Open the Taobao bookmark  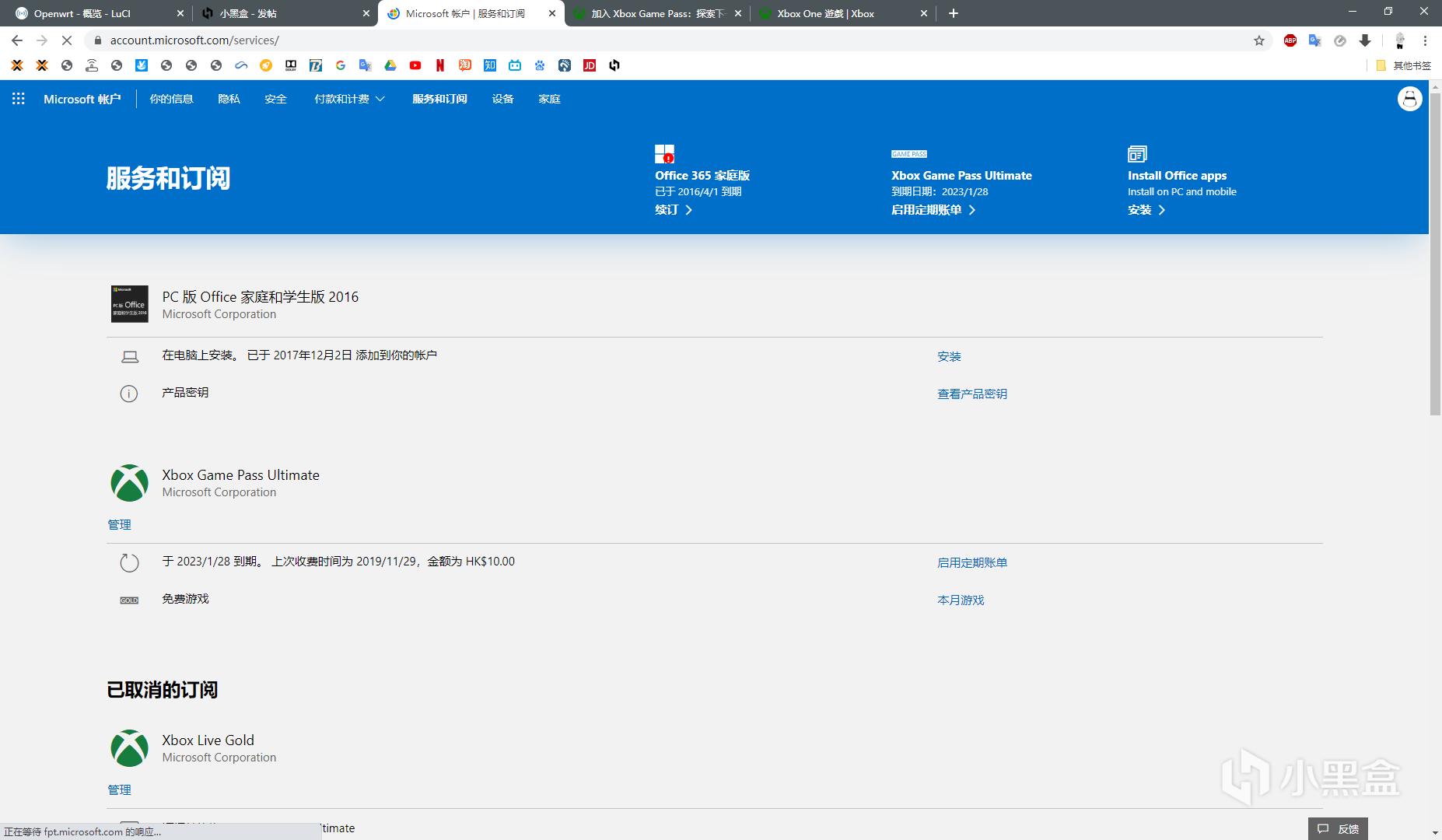(x=465, y=65)
